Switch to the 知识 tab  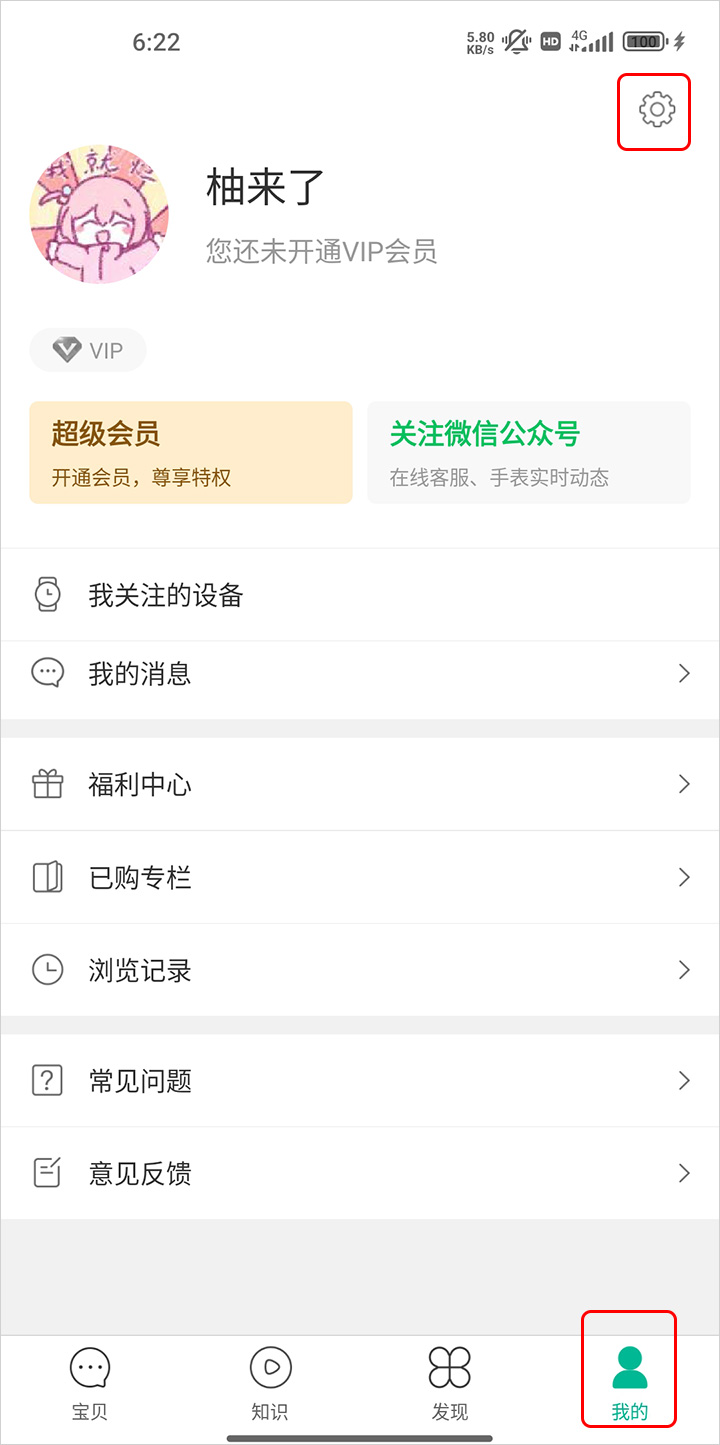270,1382
